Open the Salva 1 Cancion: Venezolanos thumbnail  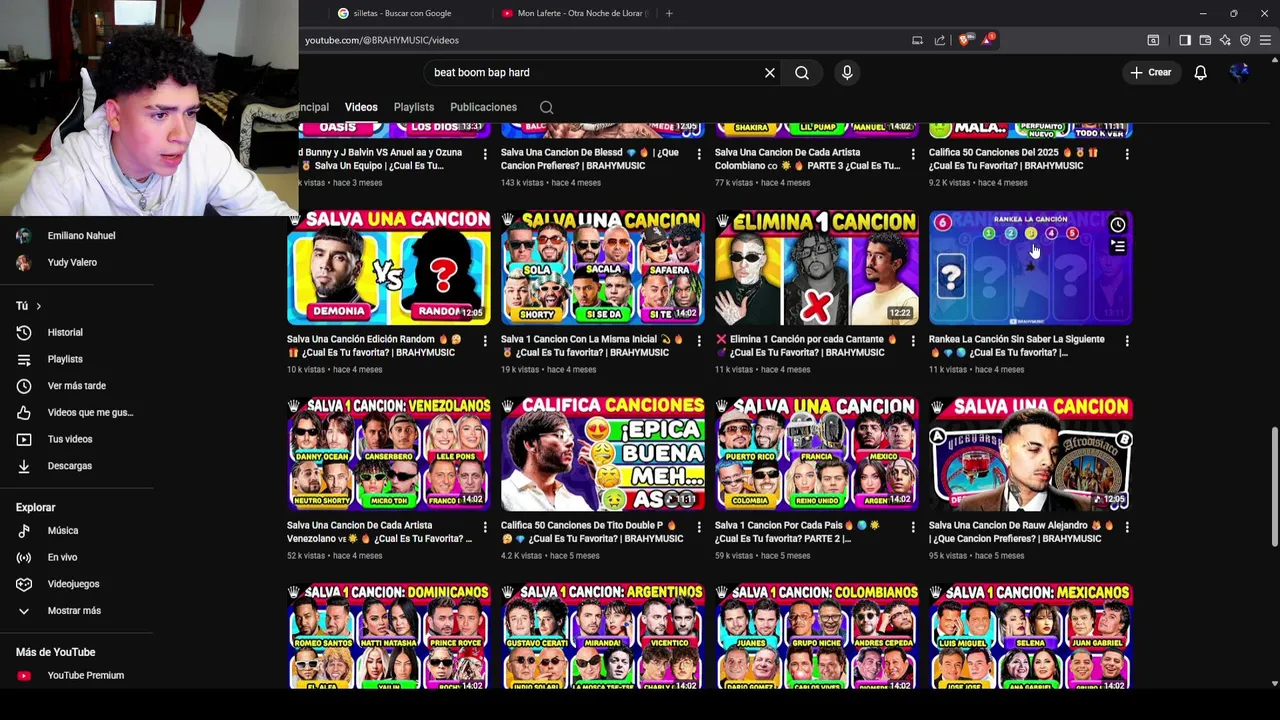[389, 454]
